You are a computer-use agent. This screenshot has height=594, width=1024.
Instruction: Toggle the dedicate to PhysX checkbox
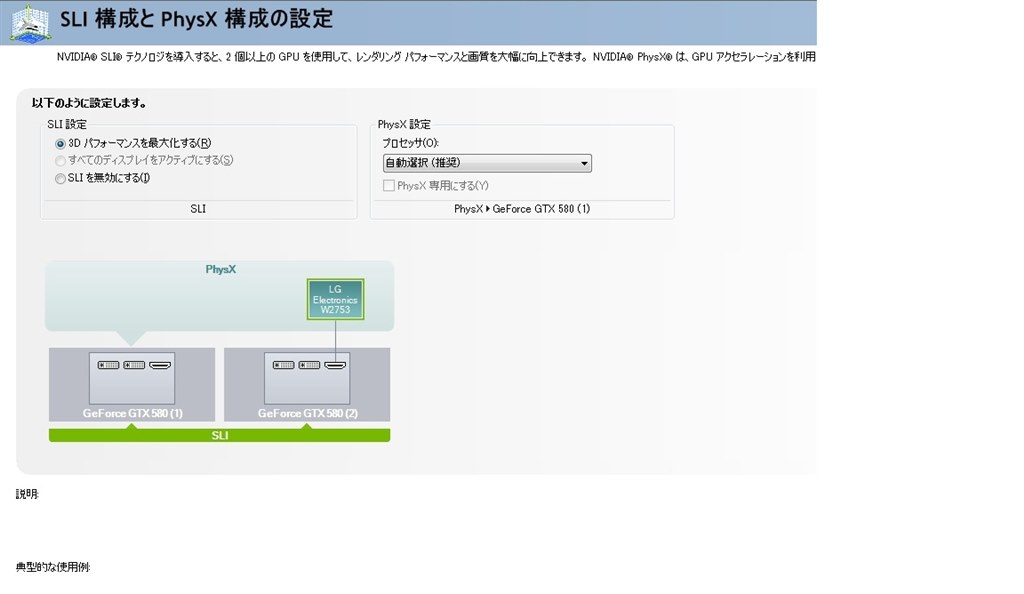(389, 185)
